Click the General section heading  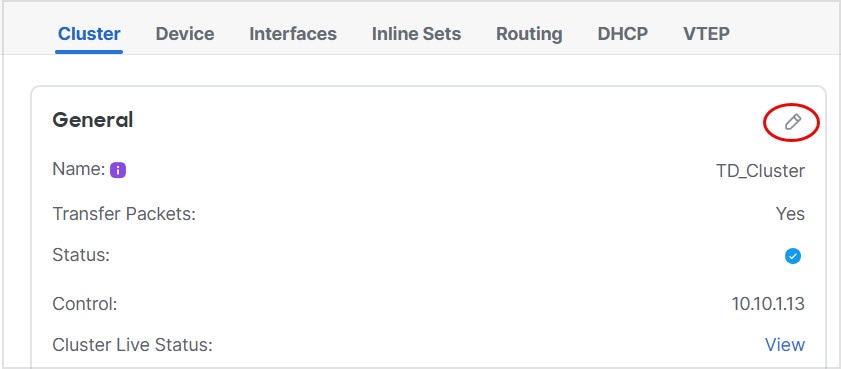click(x=93, y=120)
